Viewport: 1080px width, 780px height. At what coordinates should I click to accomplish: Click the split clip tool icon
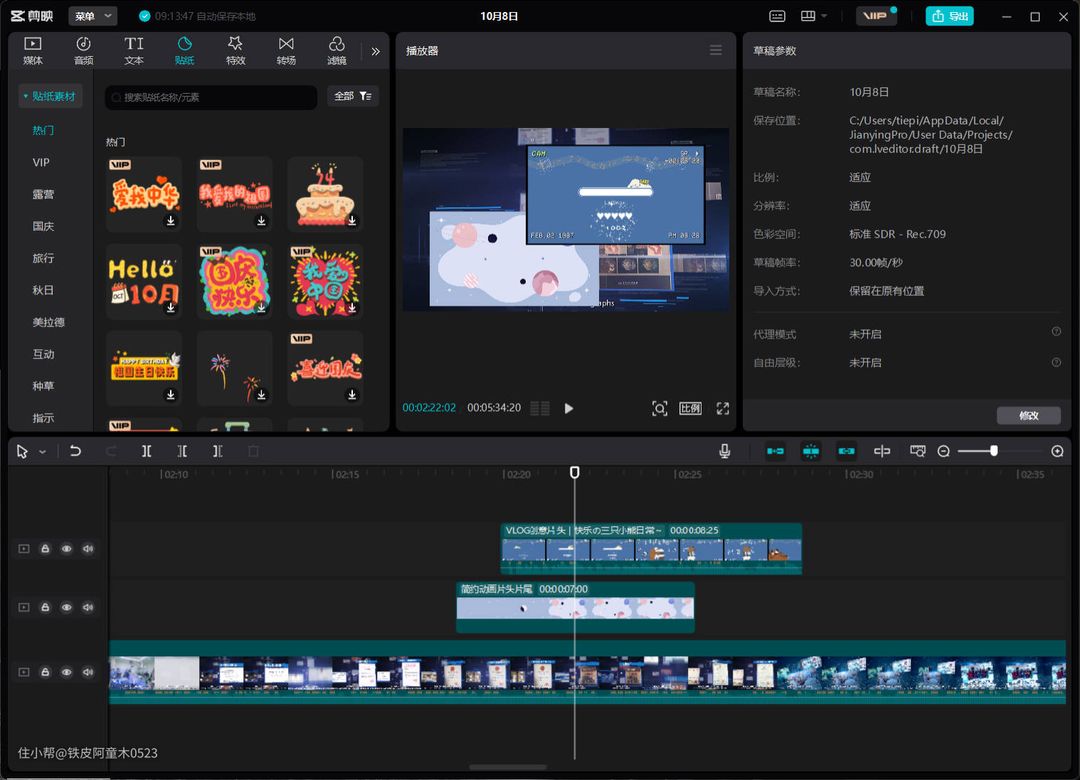(x=146, y=451)
